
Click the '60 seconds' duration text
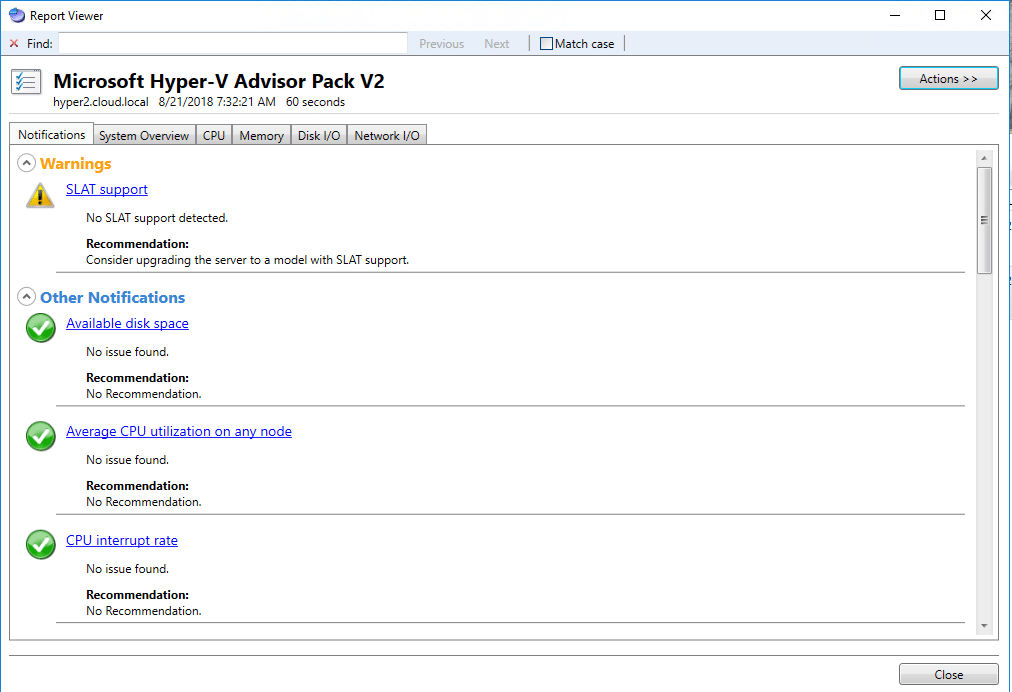pyautogui.click(x=315, y=102)
